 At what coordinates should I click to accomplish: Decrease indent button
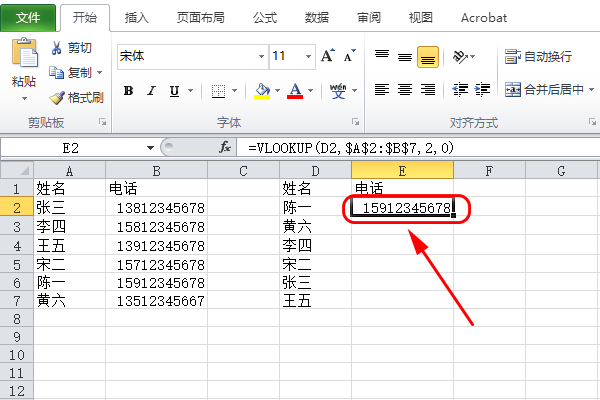tap(460, 90)
